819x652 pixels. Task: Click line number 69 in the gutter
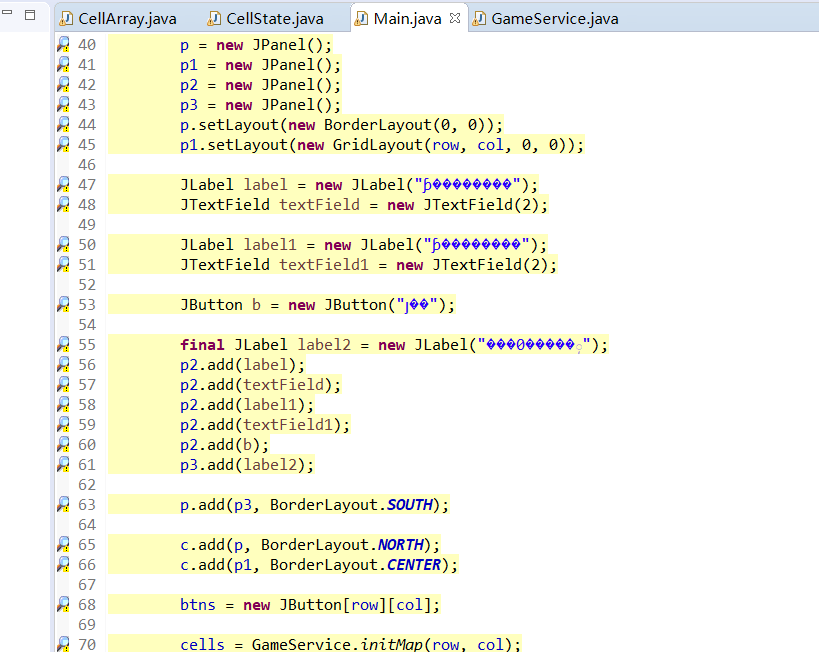click(87, 624)
